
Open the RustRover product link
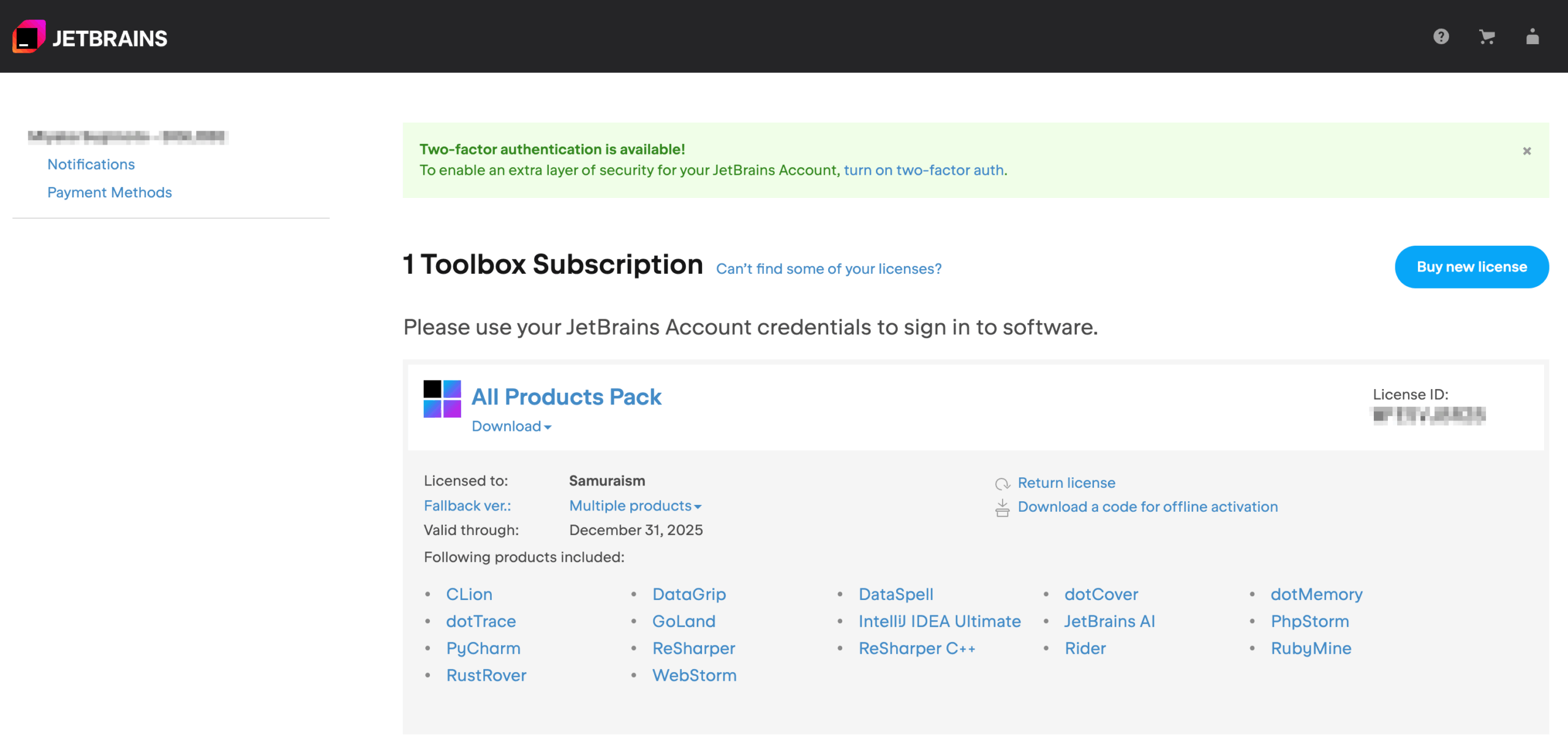(x=486, y=675)
